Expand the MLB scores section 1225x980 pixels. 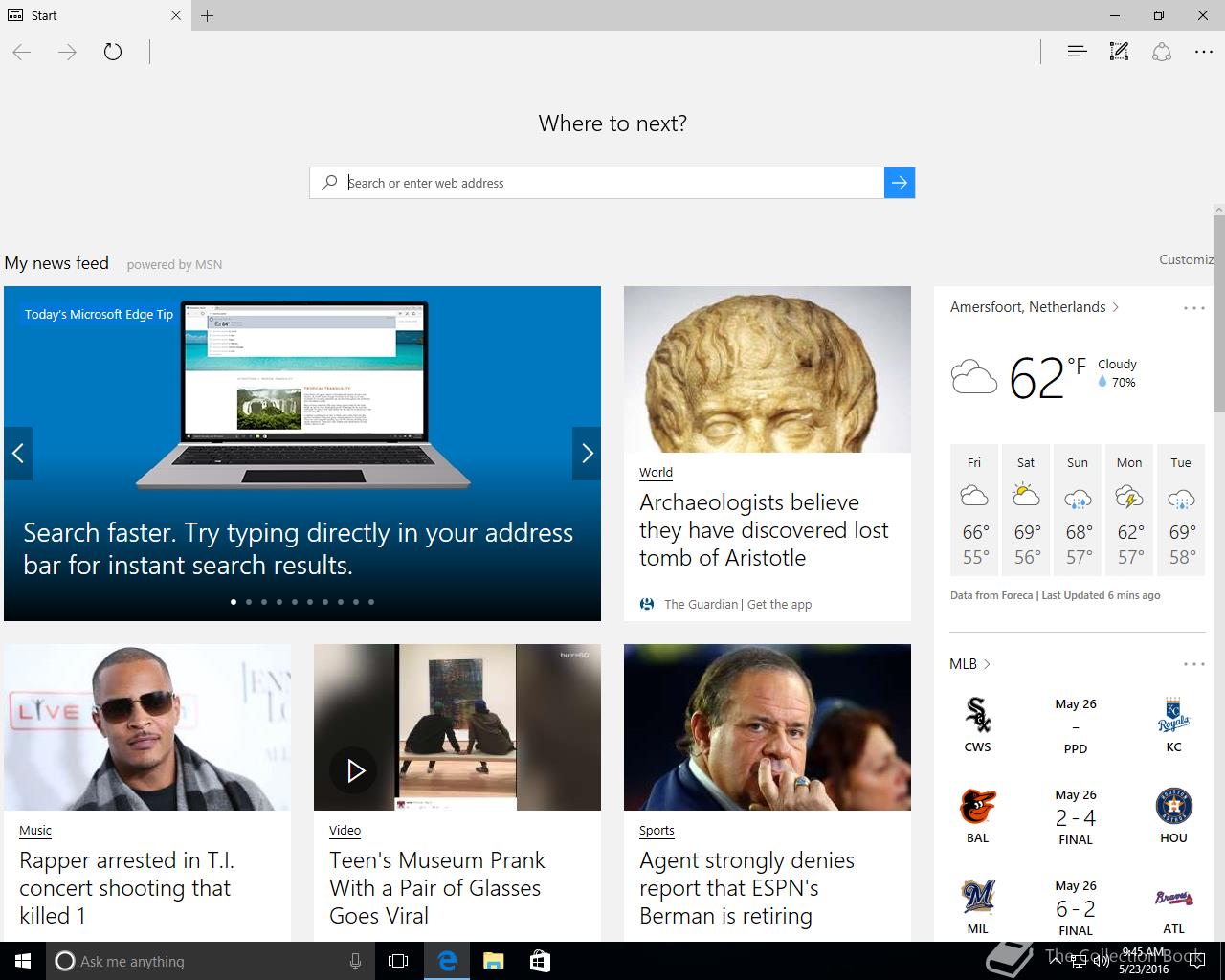click(969, 664)
